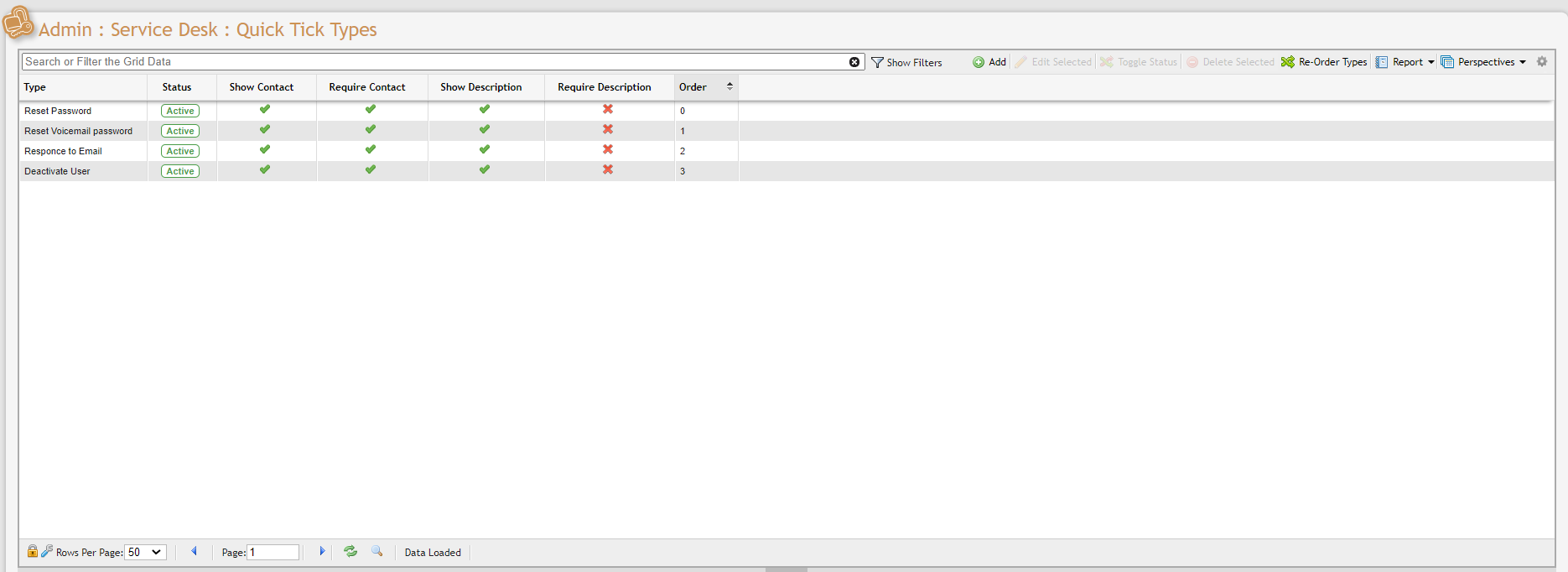Sort by the Type column header
Image resolution: width=1568 pixels, height=572 pixels.
[35, 87]
